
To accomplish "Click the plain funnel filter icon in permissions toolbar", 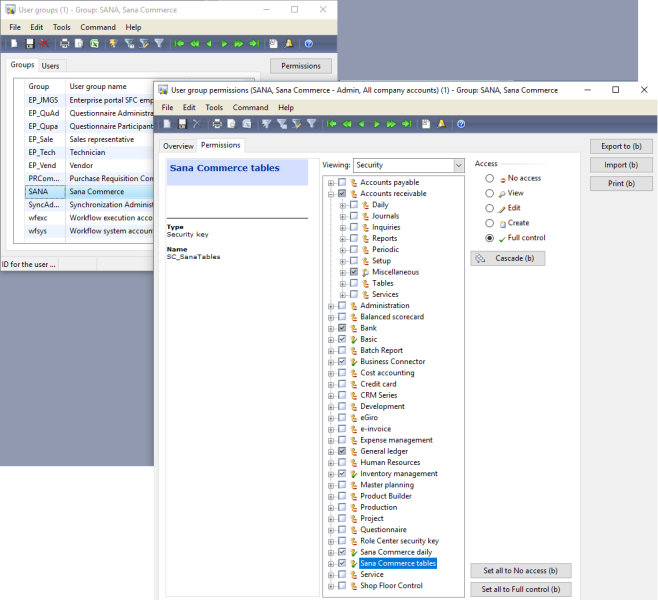I will coord(311,124).
